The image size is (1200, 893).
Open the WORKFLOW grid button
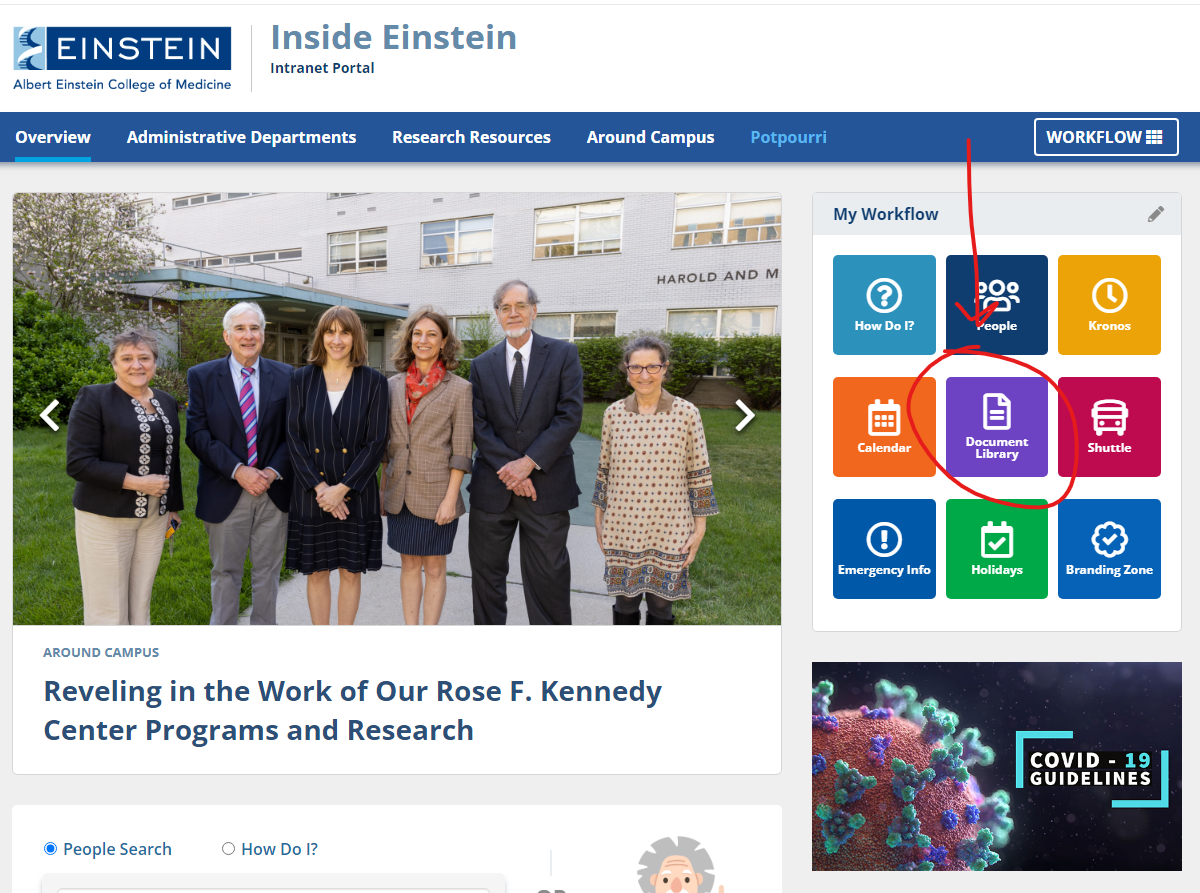[x=1106, y=136]
